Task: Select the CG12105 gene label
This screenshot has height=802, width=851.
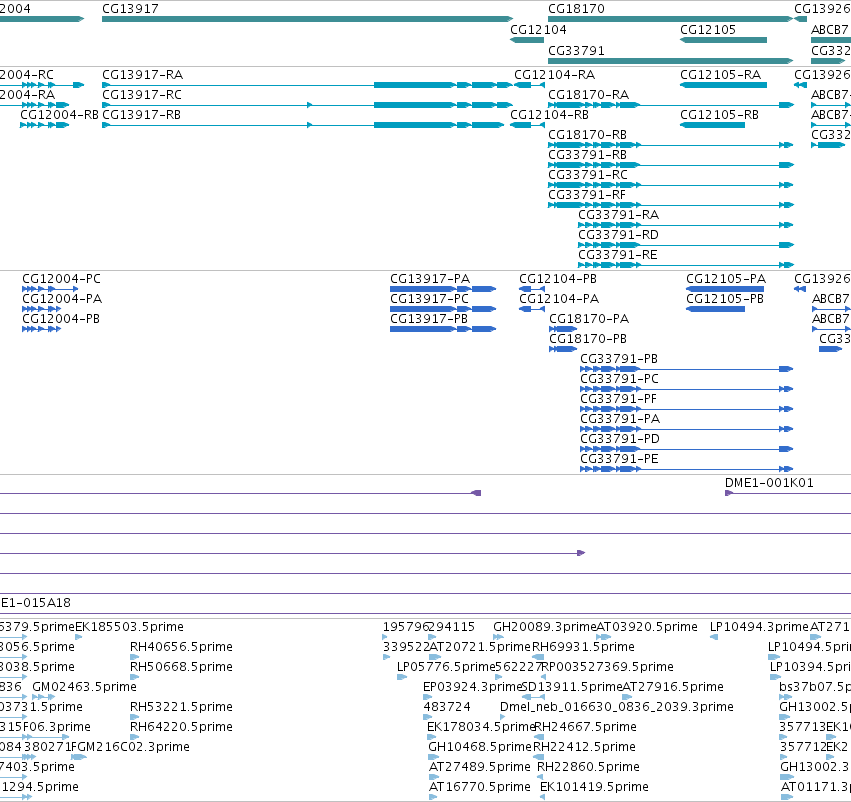Action: pyautogui.click(x=708, y=29)
